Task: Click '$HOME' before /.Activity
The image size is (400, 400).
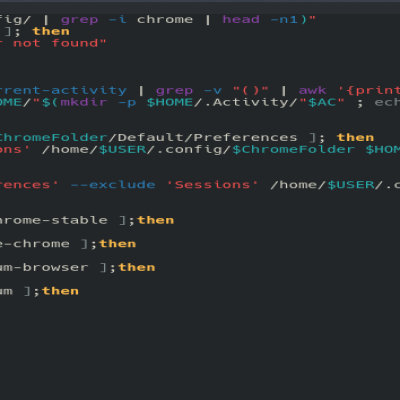Action: (170, 102)
